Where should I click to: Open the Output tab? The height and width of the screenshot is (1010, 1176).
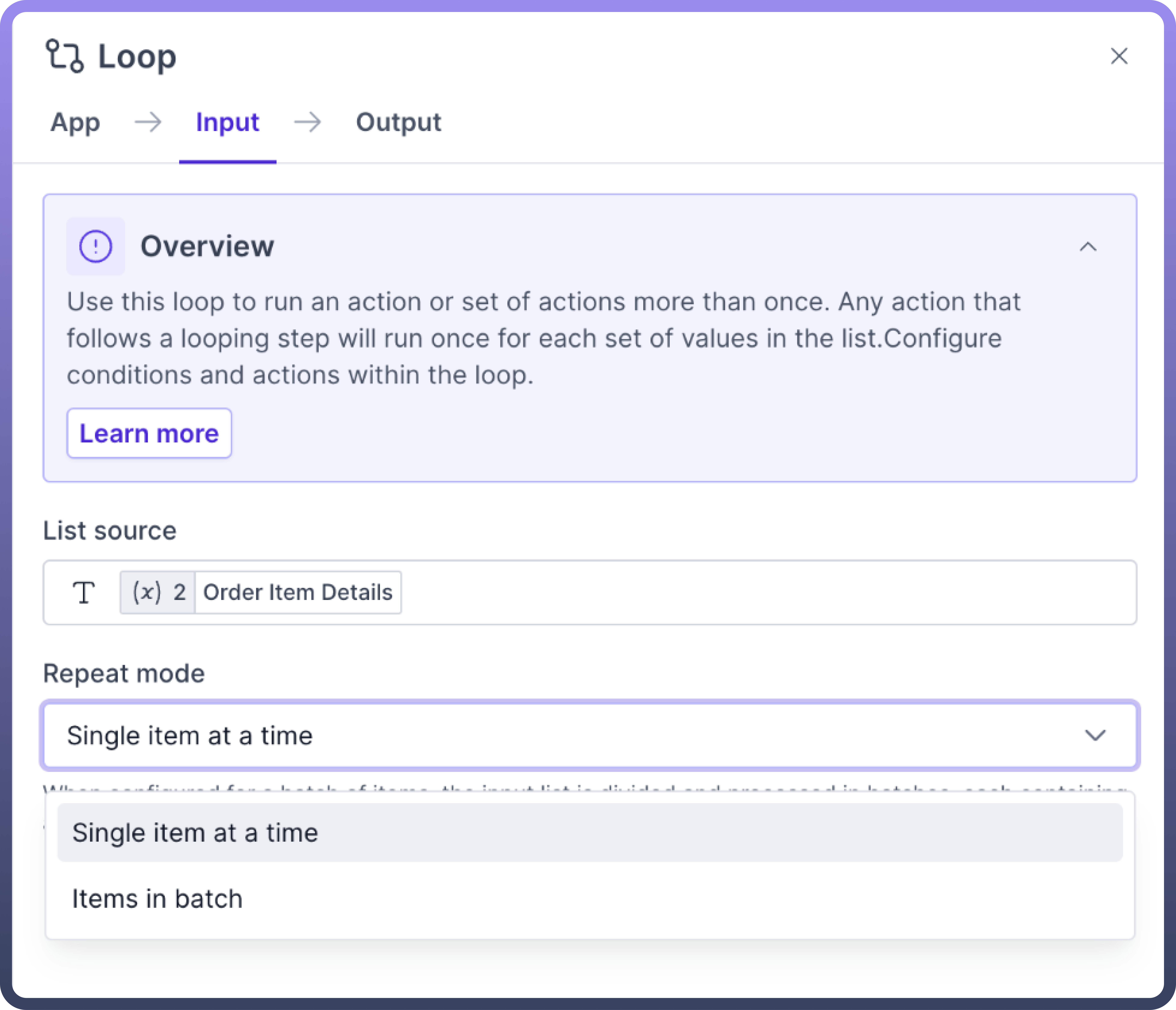[x=398, y=122]
